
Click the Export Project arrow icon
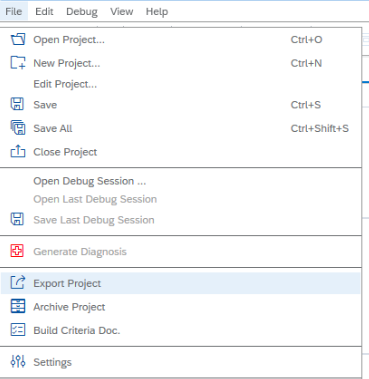(18, 282)
